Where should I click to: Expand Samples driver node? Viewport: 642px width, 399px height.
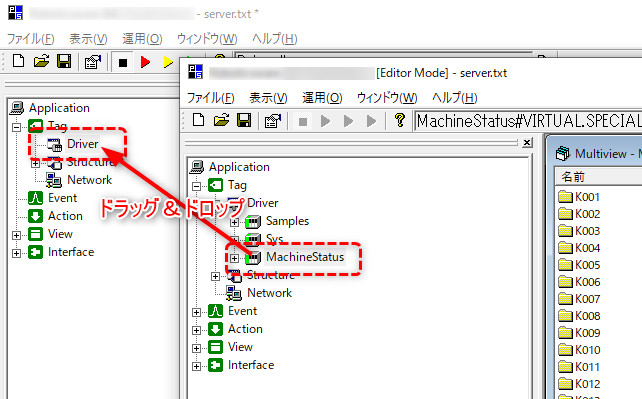coord(234,222)
